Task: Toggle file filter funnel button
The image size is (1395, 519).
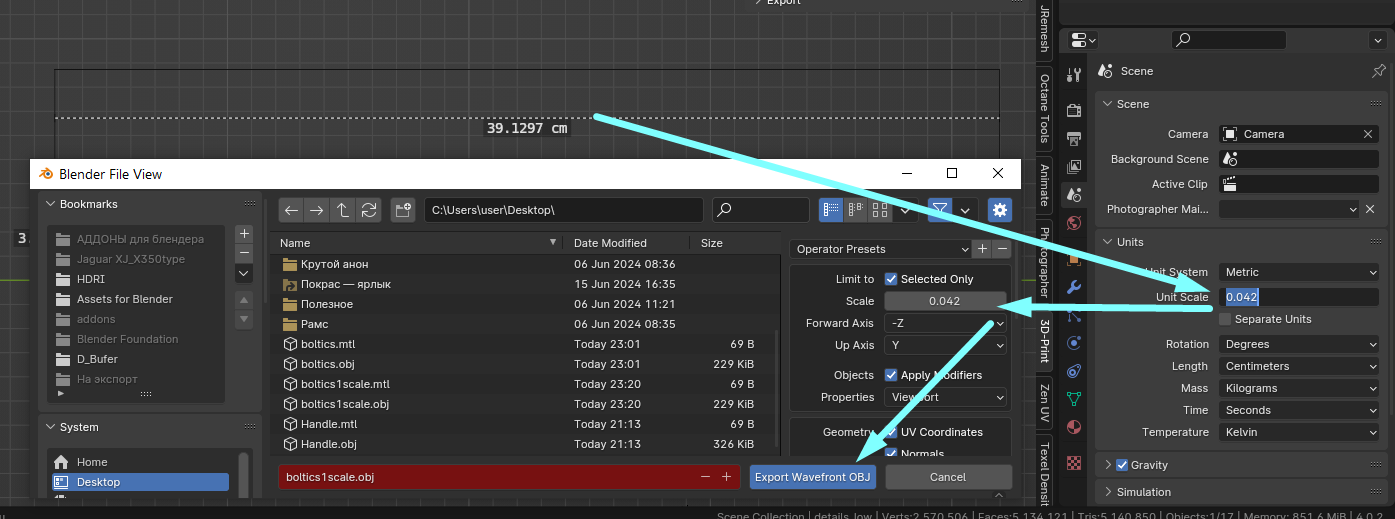Action: point(940,210)
